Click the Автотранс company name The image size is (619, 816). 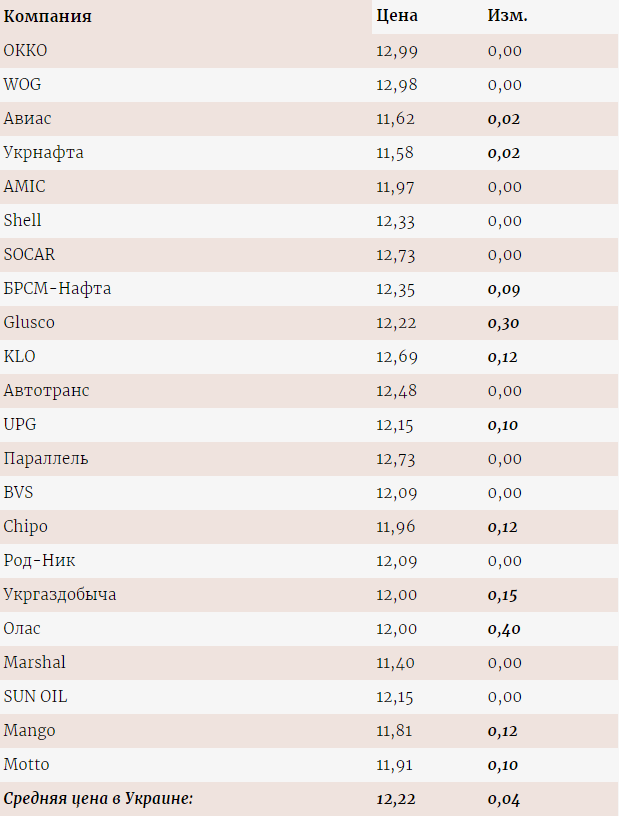click(46, 391)
